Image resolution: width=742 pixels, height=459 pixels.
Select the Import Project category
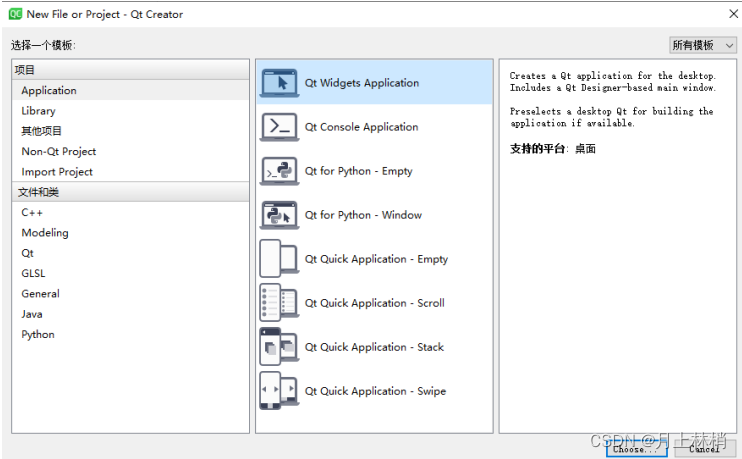click(x=130, y=171)
